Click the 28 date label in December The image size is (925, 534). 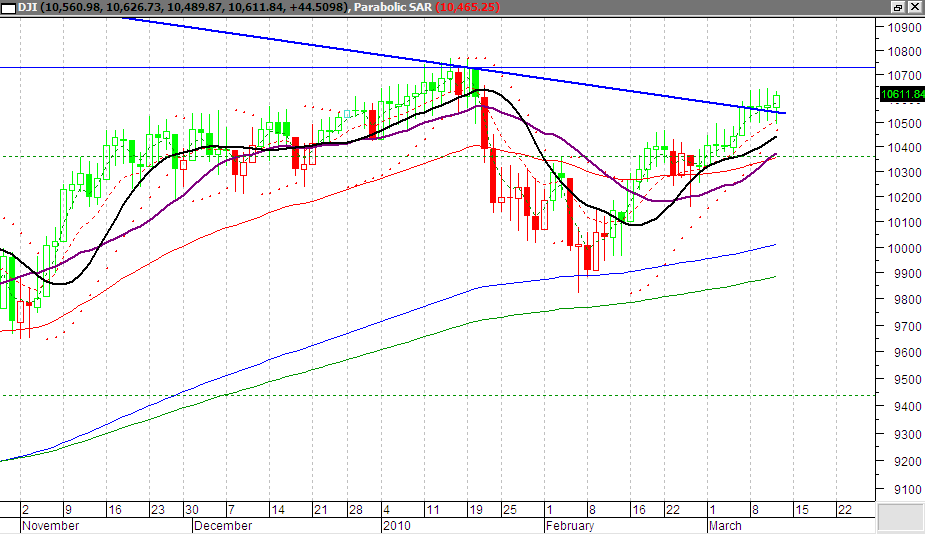tap(356, 510)
